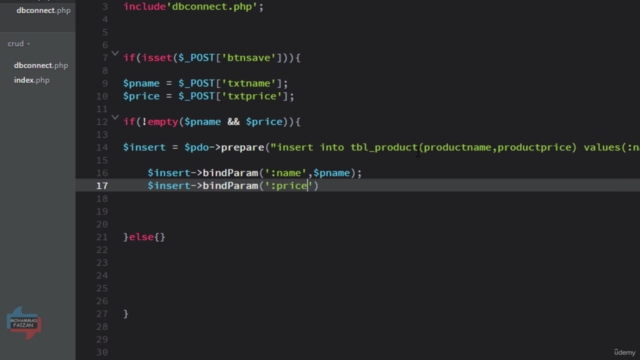The image size is (640, 360).
Task: Open dbconnect.php under the crud folder
Action: pyautogui.click(x=41, y=65)
